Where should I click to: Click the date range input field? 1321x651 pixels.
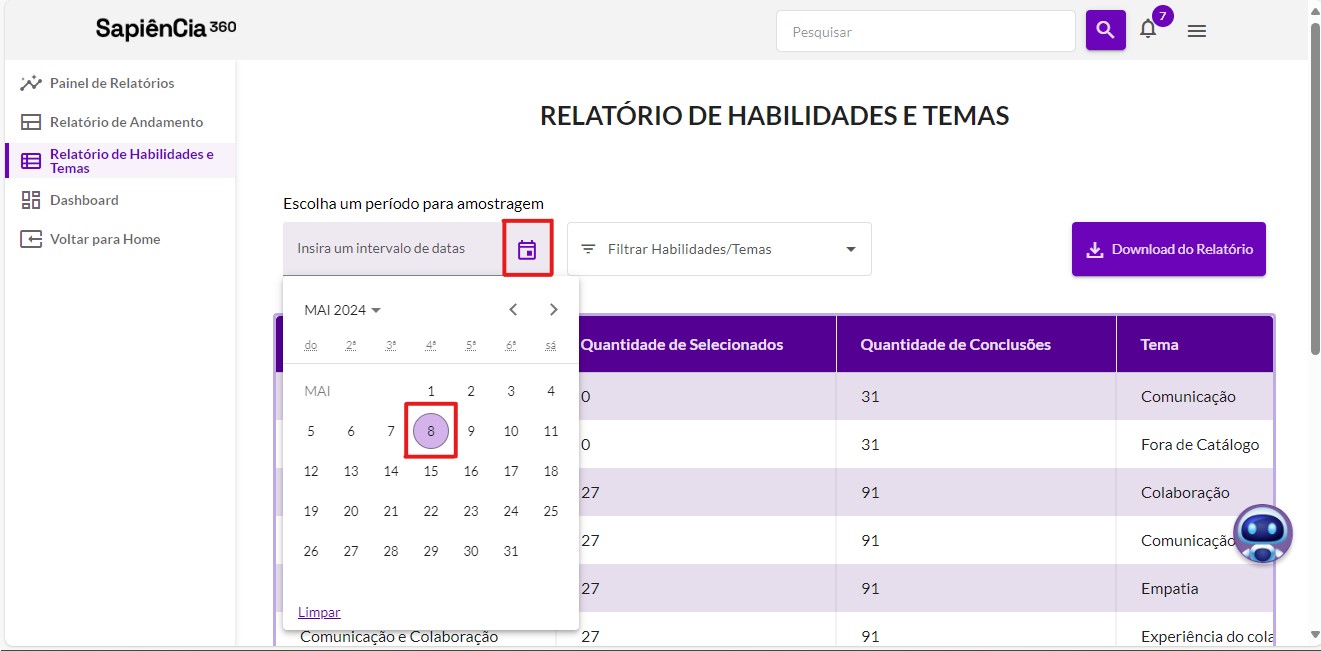coord(394,249)
